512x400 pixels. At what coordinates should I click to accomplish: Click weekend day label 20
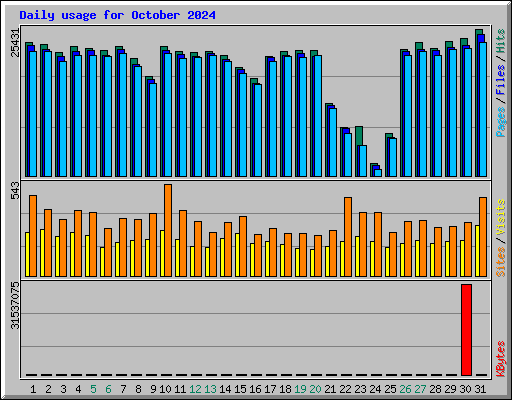tap(315, 389)
